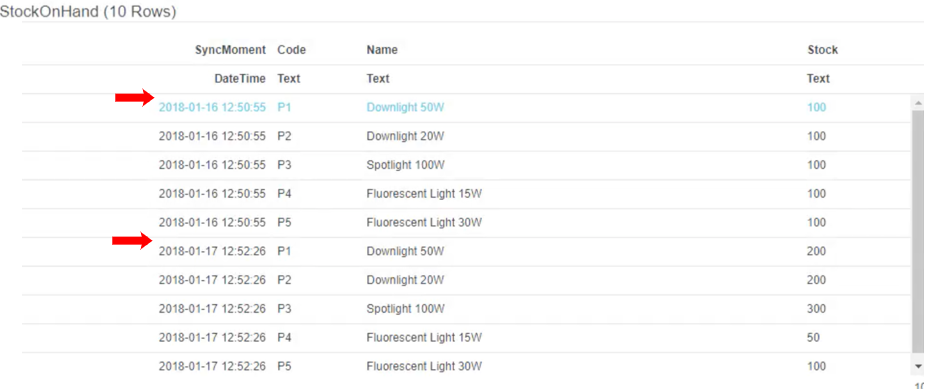Click stock value 300 cell

coord(817,309)
